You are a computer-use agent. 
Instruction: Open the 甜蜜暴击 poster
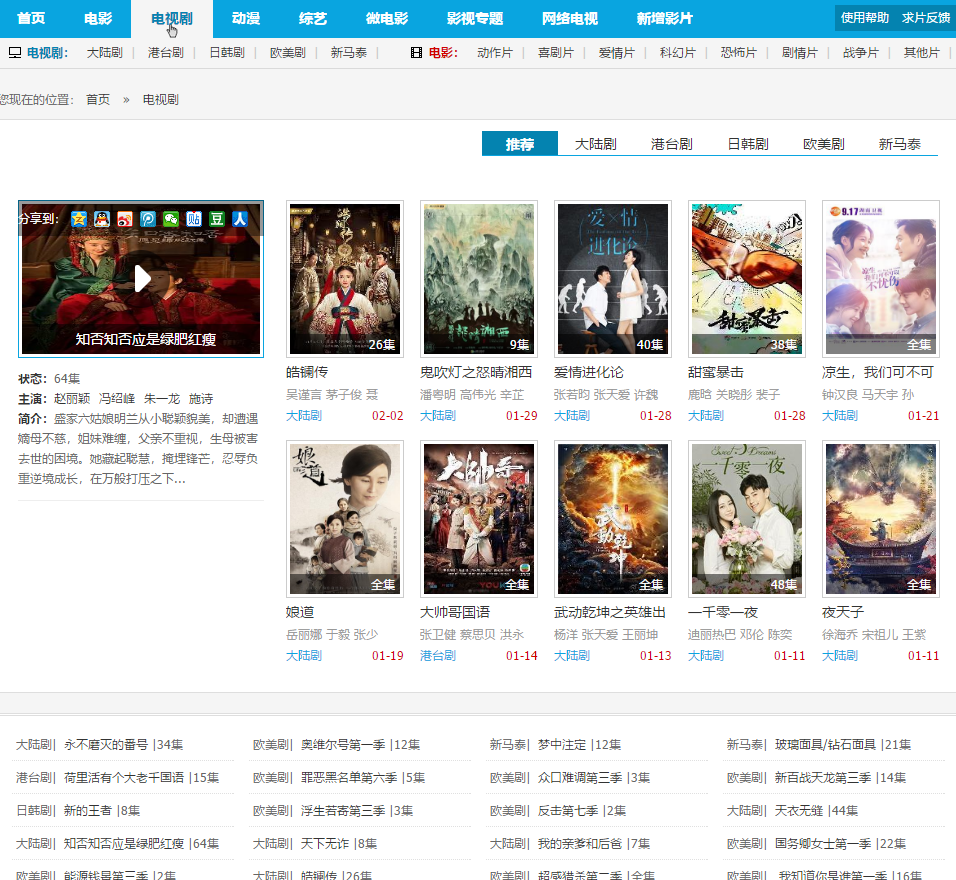[x=747, y=279]
